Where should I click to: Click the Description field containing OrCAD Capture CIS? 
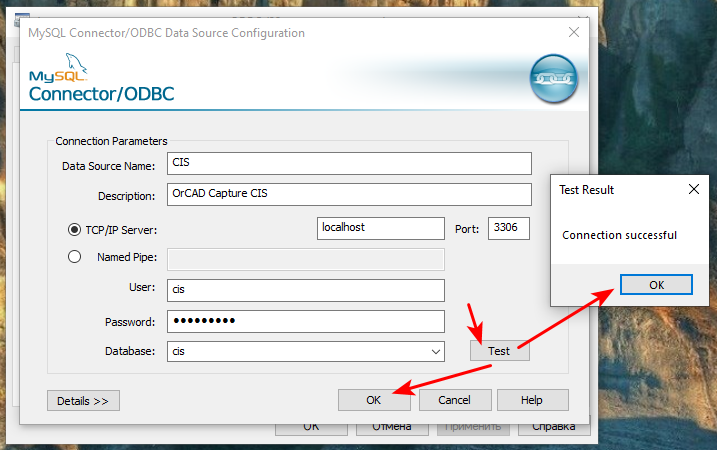coord(349,195)
